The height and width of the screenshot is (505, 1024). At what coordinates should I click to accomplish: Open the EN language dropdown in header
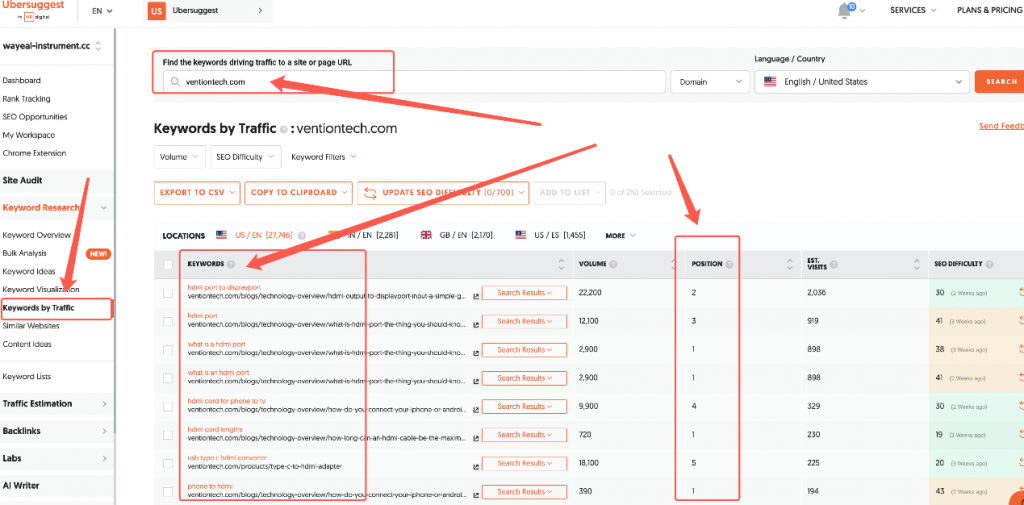coord(102,11)
